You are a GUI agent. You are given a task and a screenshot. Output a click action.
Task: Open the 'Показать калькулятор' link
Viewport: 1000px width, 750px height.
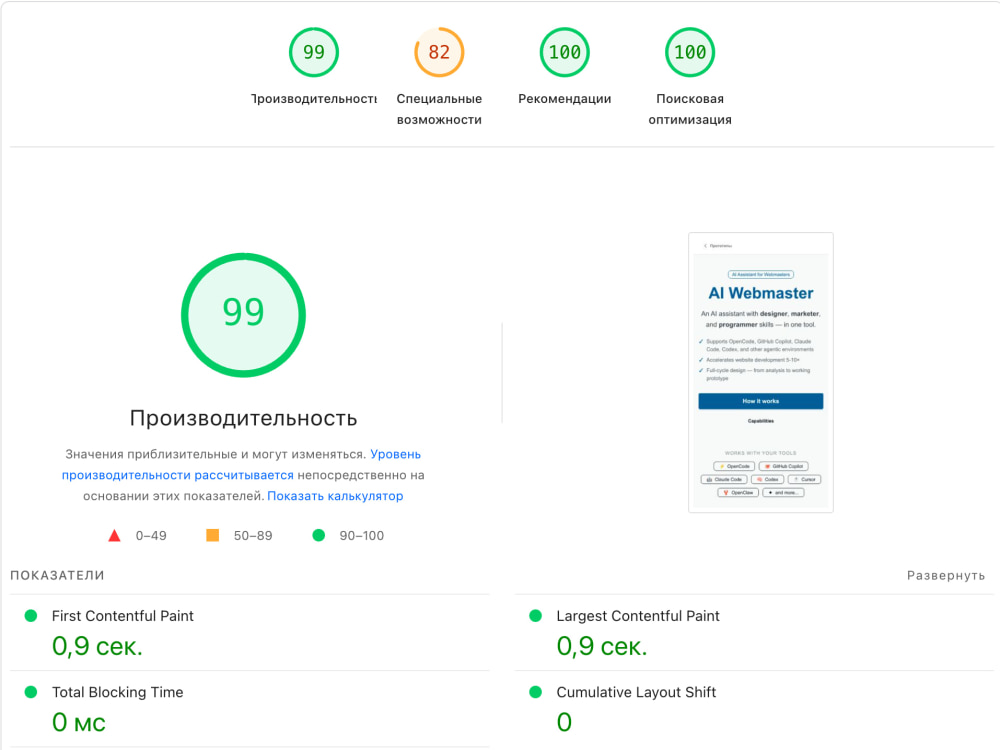coord(335,496)
